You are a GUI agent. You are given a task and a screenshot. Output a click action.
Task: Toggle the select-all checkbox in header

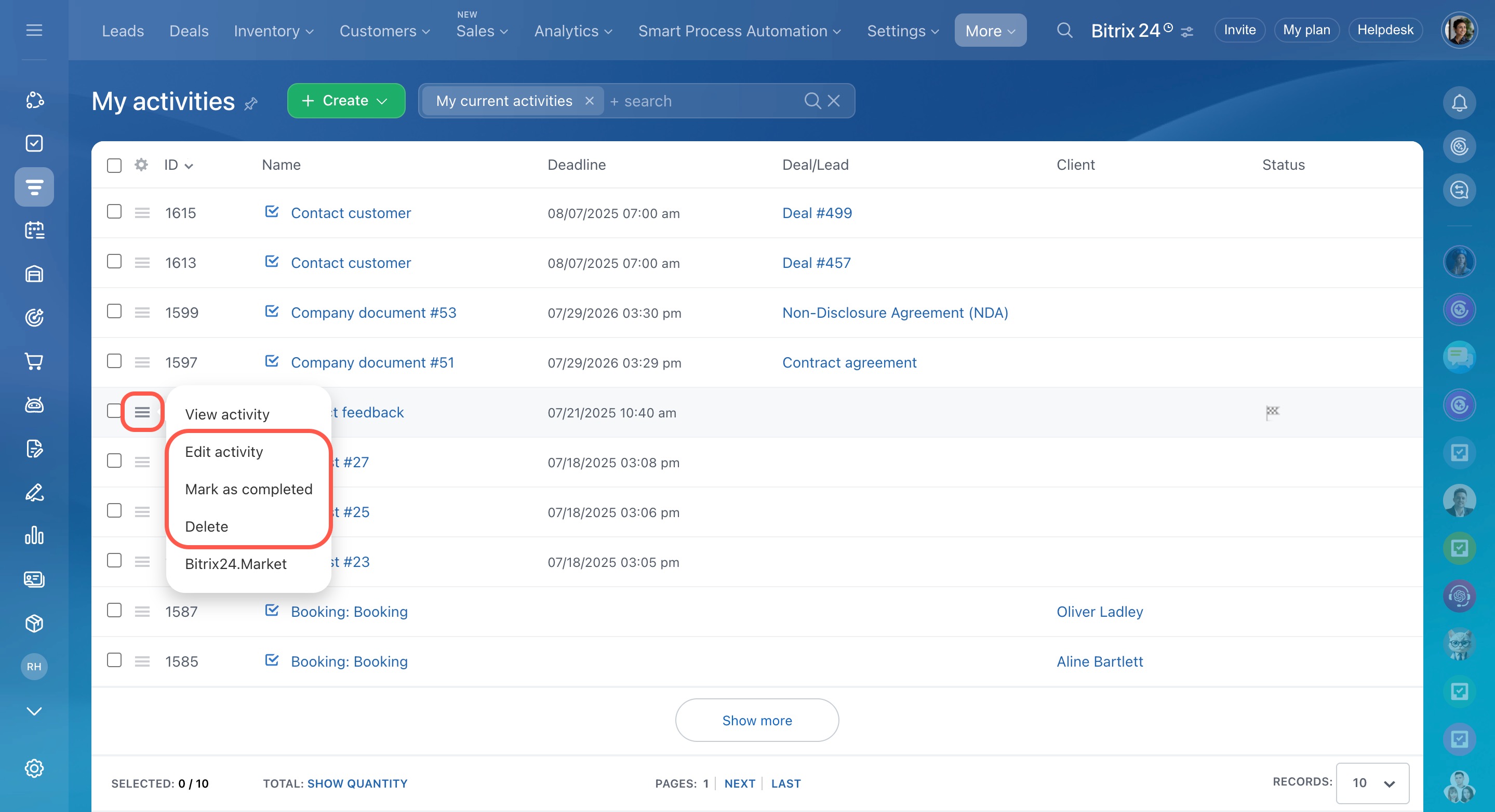point(114,165)
